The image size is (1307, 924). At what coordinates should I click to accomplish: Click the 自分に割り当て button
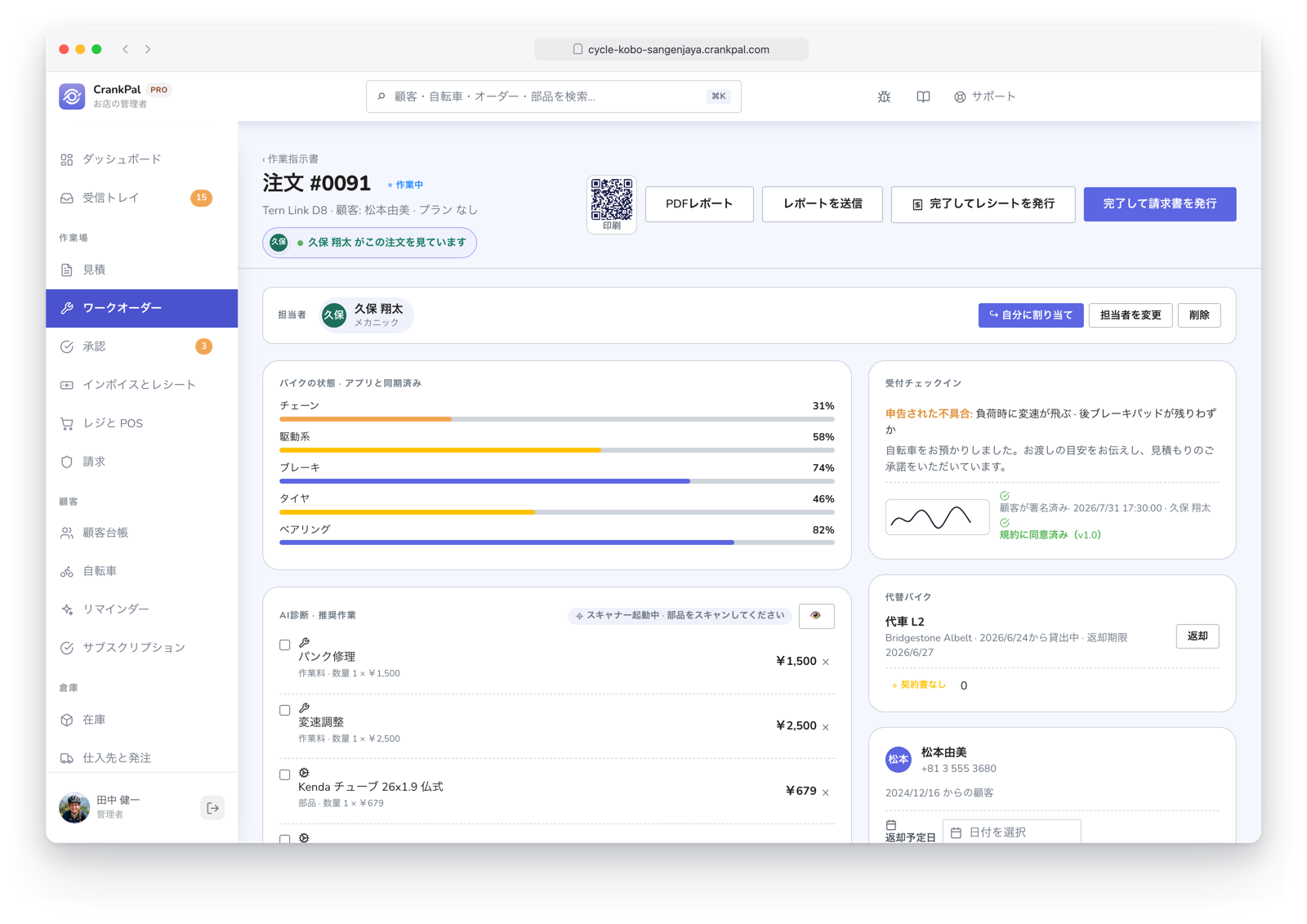tap(1031, 315)
